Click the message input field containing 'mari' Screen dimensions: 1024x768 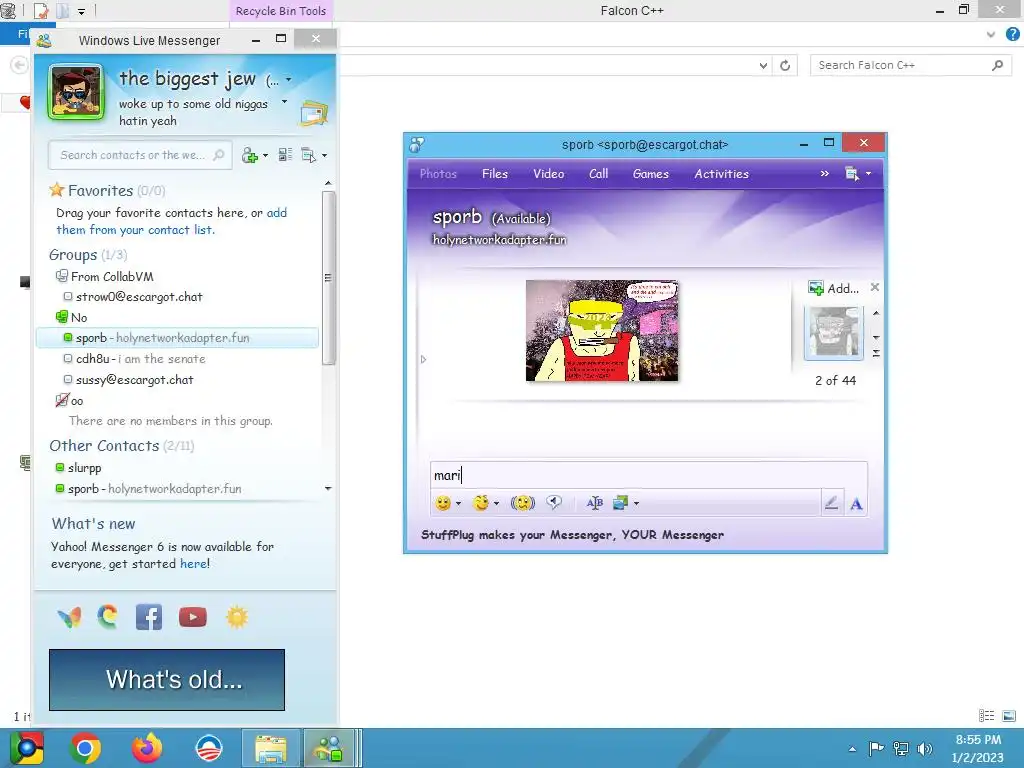point(648,475)
